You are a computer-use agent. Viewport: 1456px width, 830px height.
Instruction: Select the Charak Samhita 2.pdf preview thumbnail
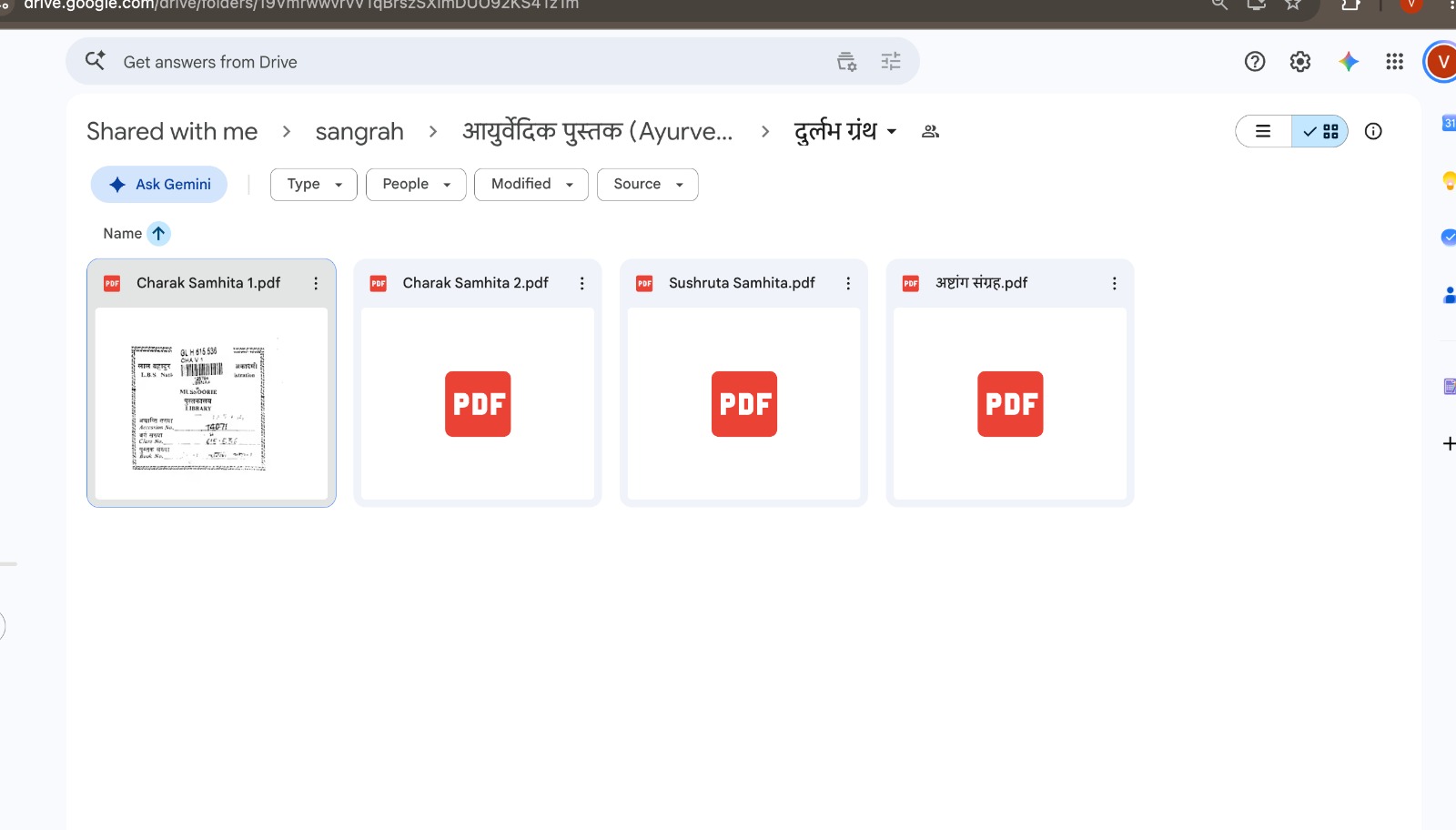coord(478,403)
